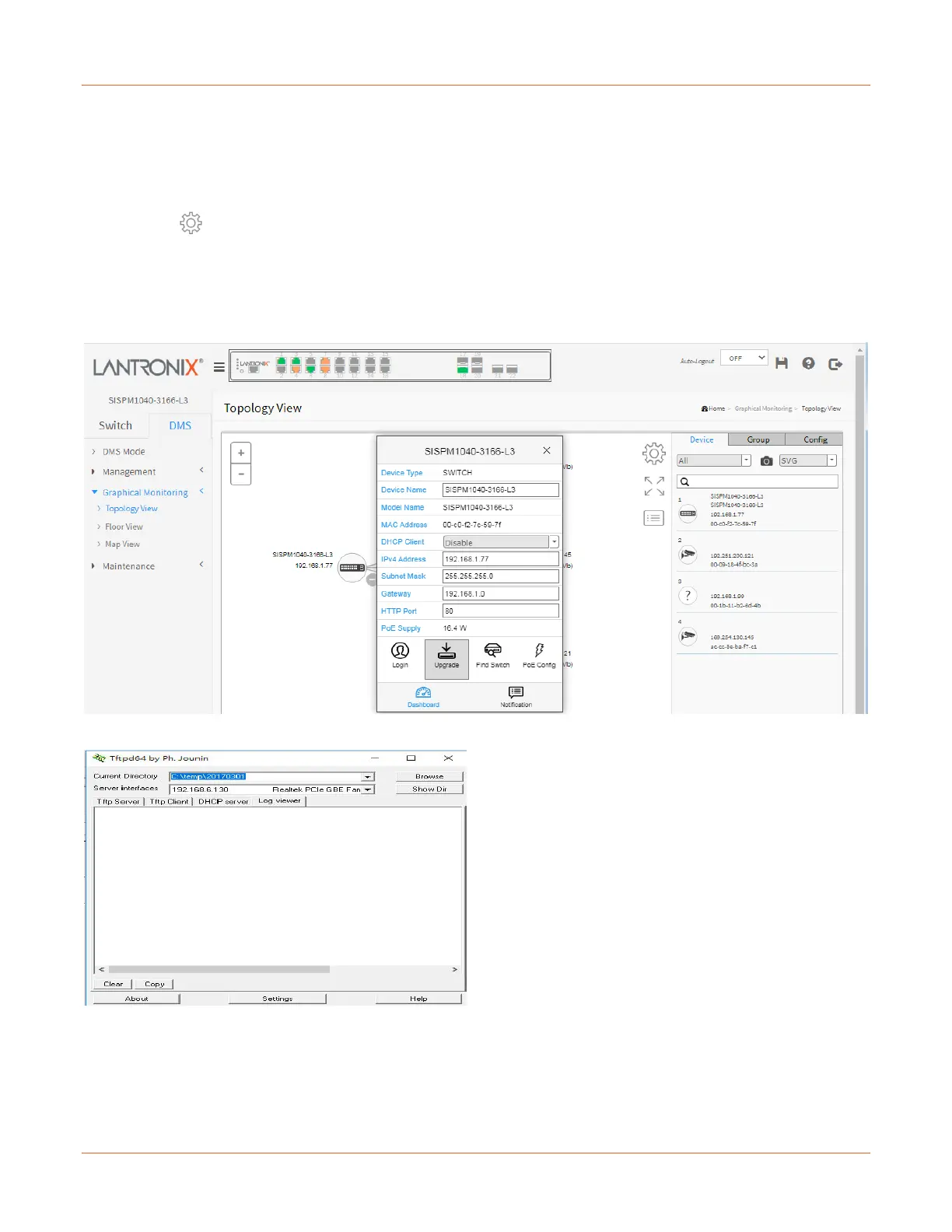
Task: Open topology settings gear icon
Action: (x=654, y=453)
